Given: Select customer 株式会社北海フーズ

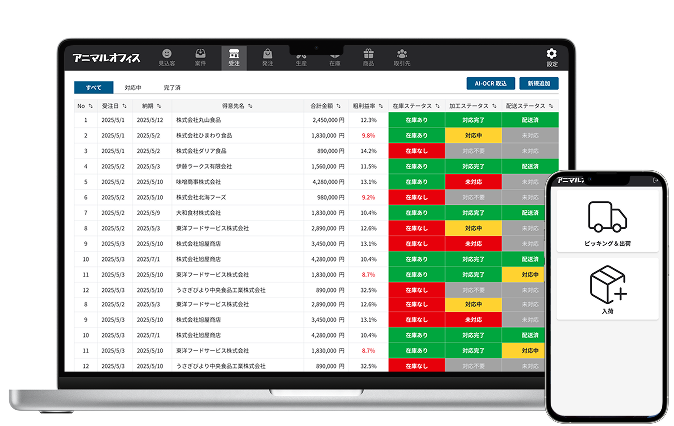Looking at the screenshot, I should pos(201,197).
